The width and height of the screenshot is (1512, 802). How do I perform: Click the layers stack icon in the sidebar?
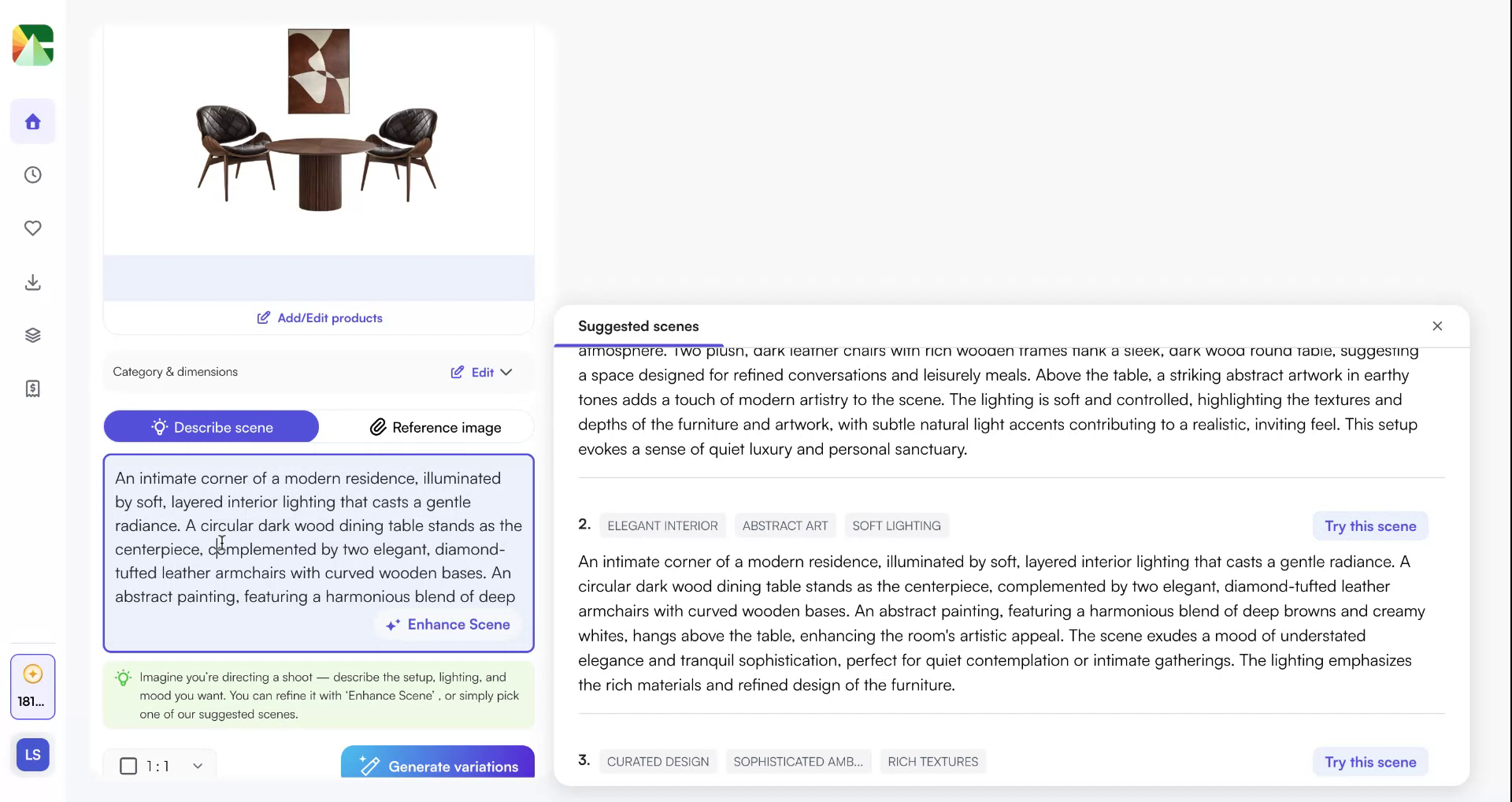pyautogui.click(x=32, y=335)
